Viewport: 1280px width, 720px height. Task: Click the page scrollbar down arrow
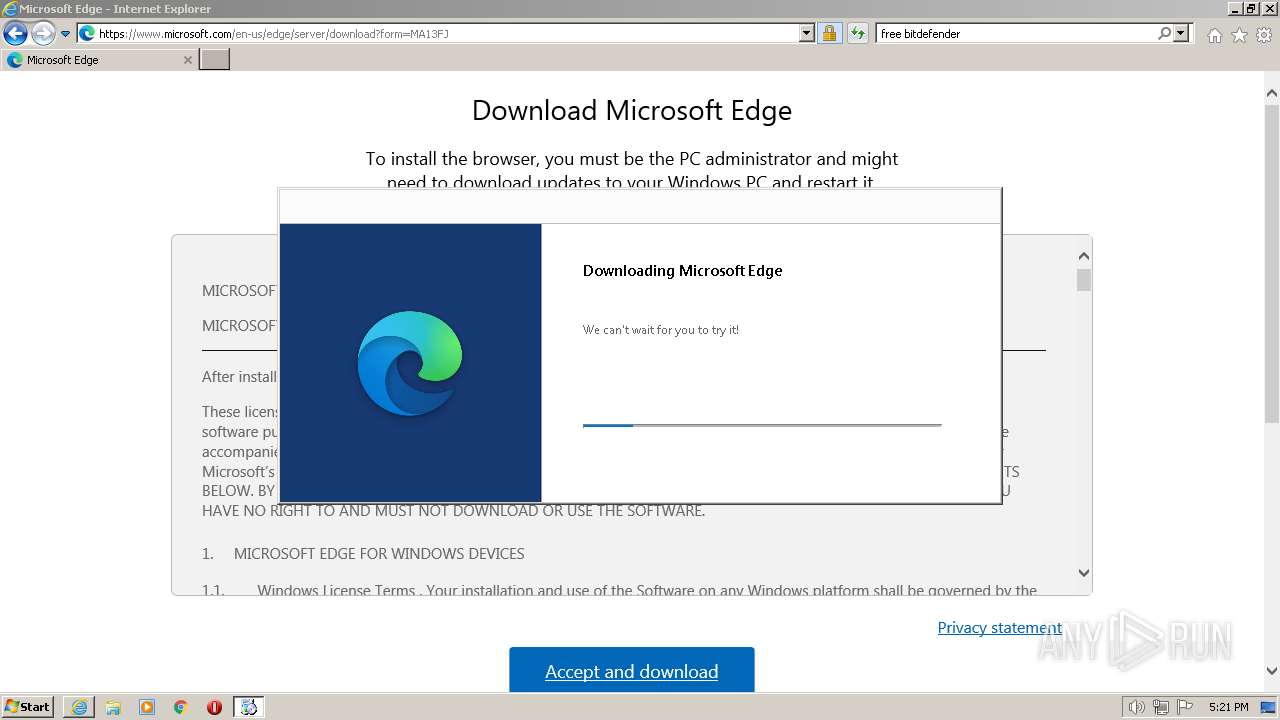pyautogui.click(x=1272, y=671)
